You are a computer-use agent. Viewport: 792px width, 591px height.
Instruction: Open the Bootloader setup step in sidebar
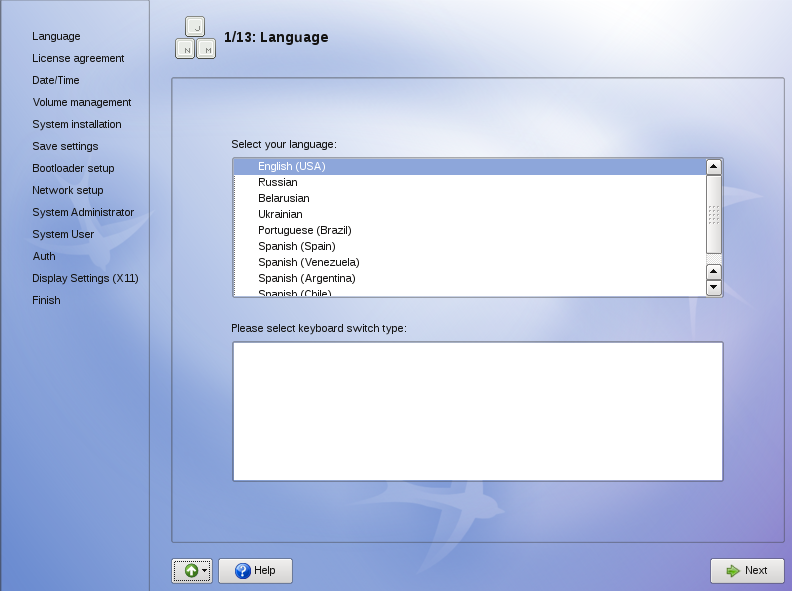click(73, 168)
